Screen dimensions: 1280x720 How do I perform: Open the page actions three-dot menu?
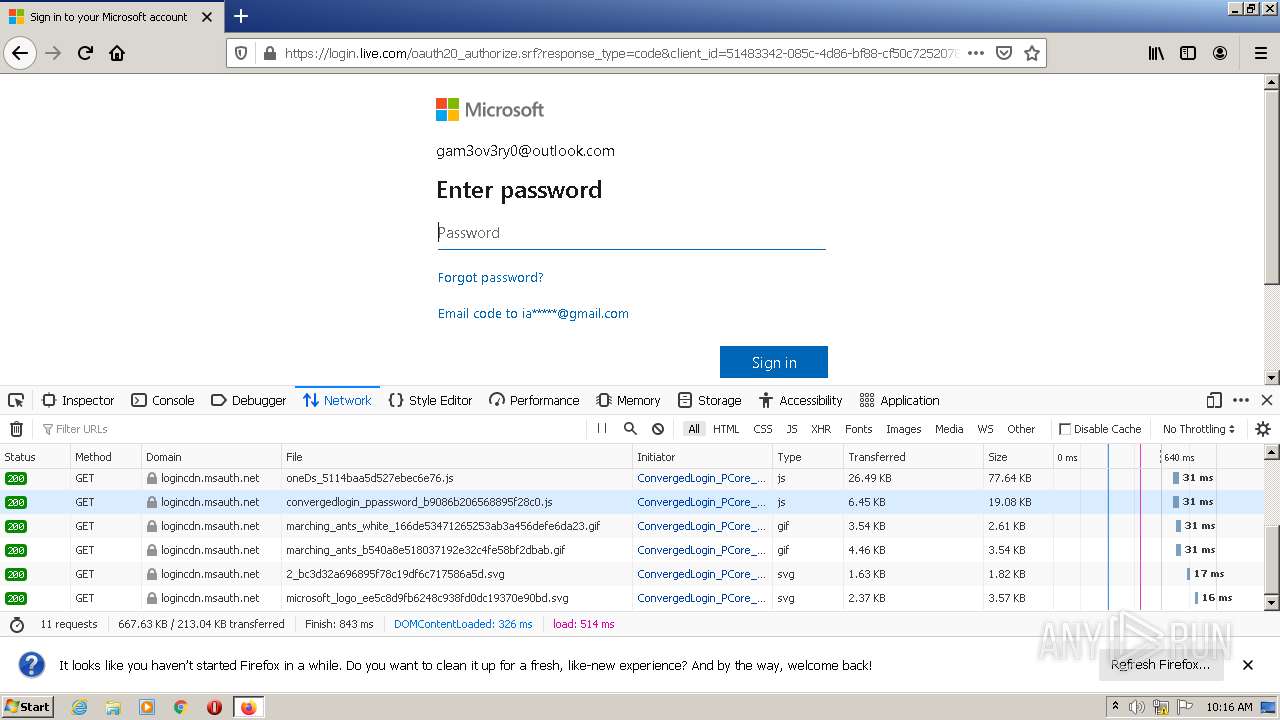(x=976, y=53)
